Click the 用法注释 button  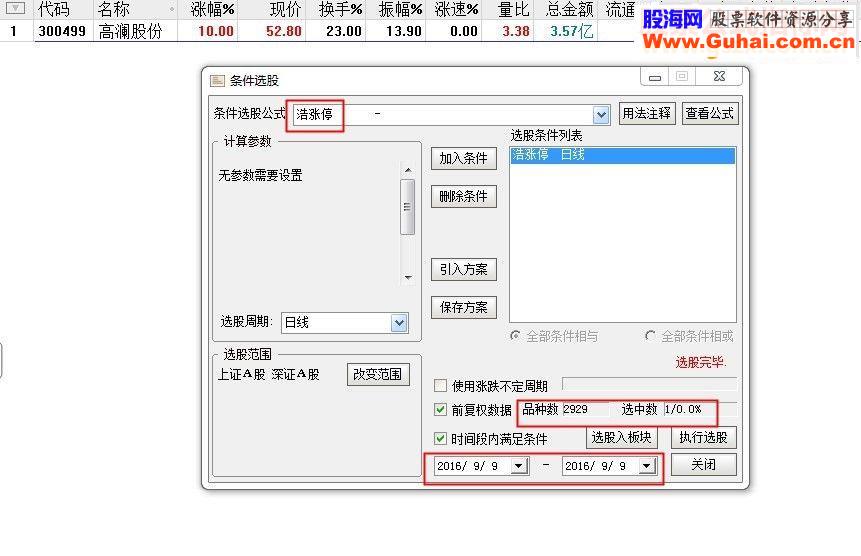(x=647, y=114)
